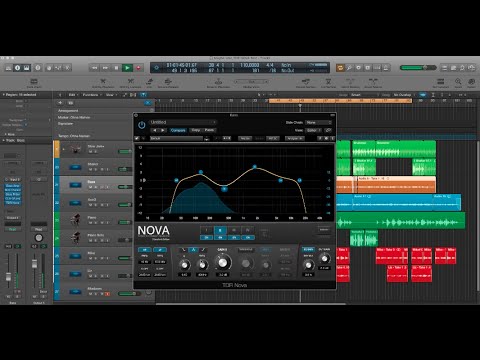Open the Browsers media icon
Viewport: 480px width, 360px height.
(471, 68)
